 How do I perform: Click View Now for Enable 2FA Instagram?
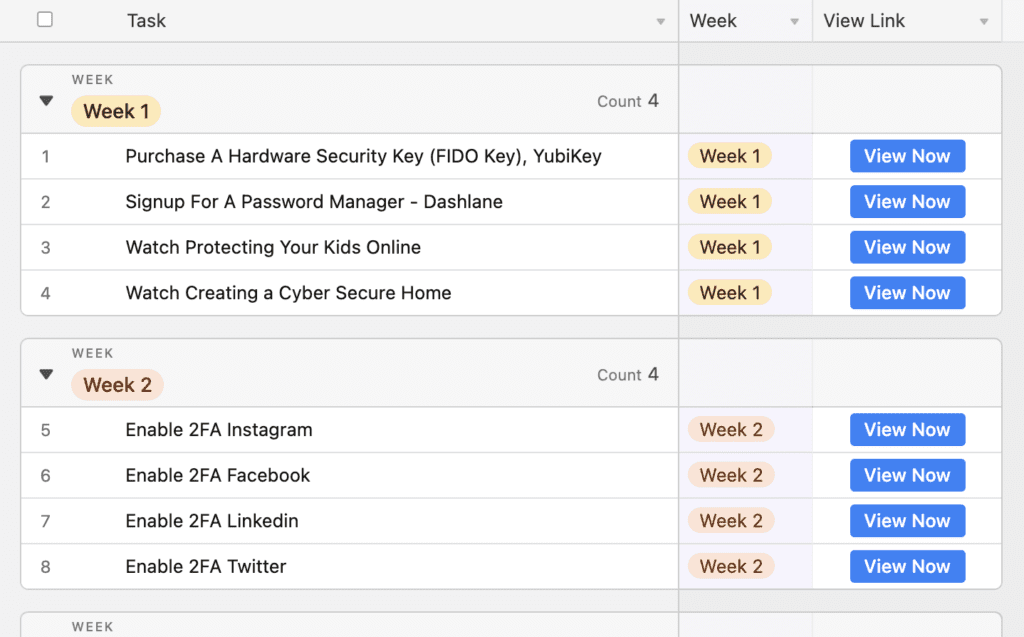[907, 429]
